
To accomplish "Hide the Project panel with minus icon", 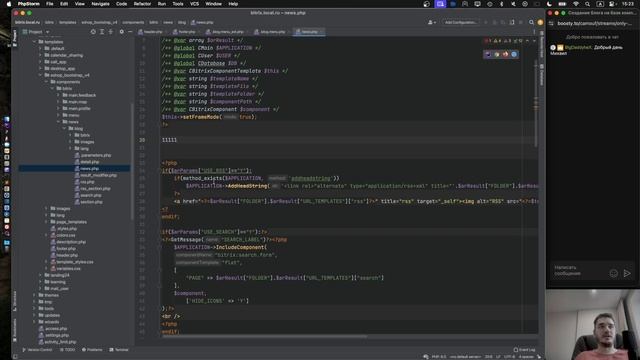I will click(x=130, y=32).
